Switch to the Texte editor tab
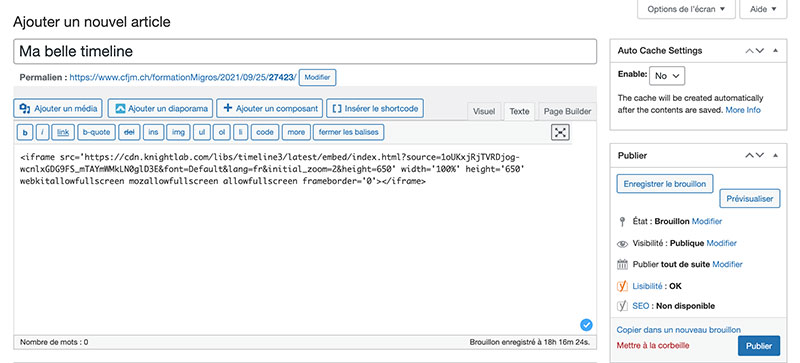The width and height of the screenshot is (800, 363). tap(519, 111)
